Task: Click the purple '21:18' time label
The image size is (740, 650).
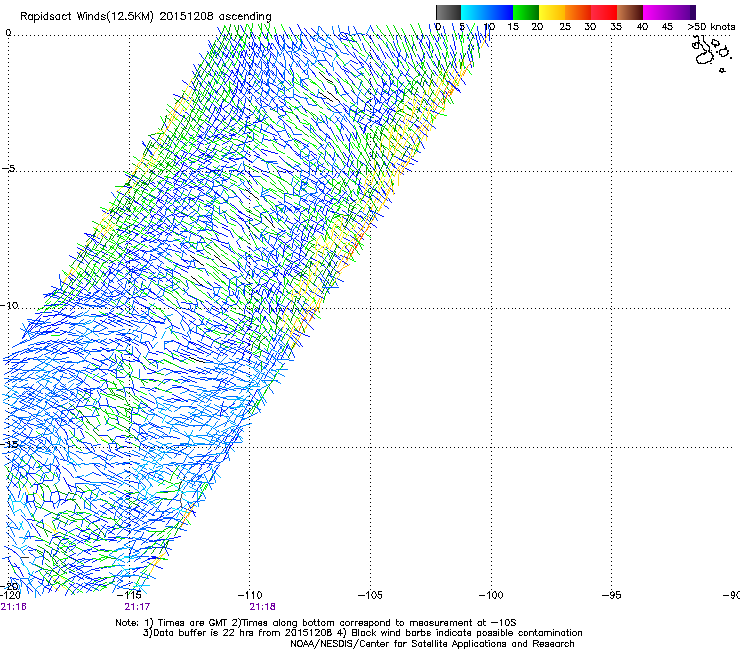Action: click(x=262, y=607)
